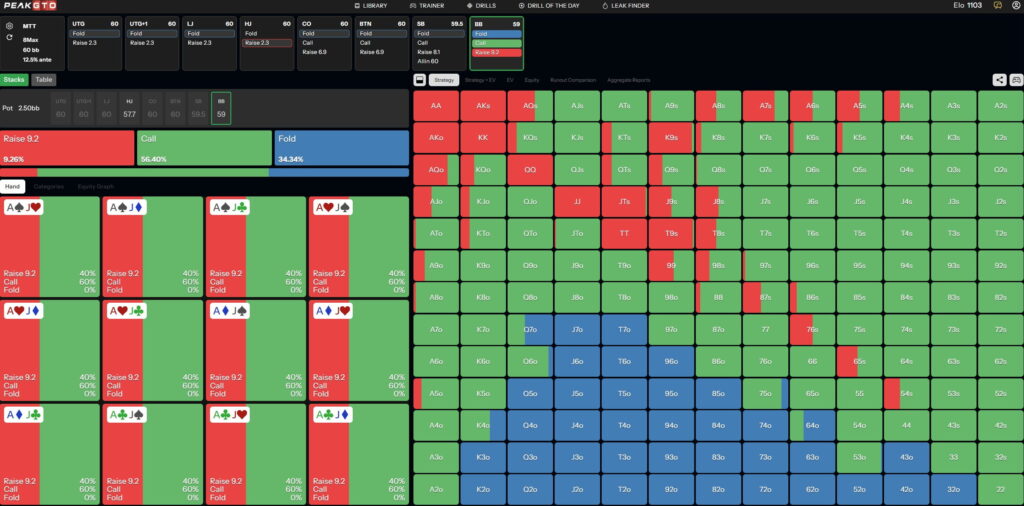The image size is (1024, 506).
Task: Select Raise 2.3 in HJ panel
Action: pyautogui.click(x=267, y=43)
